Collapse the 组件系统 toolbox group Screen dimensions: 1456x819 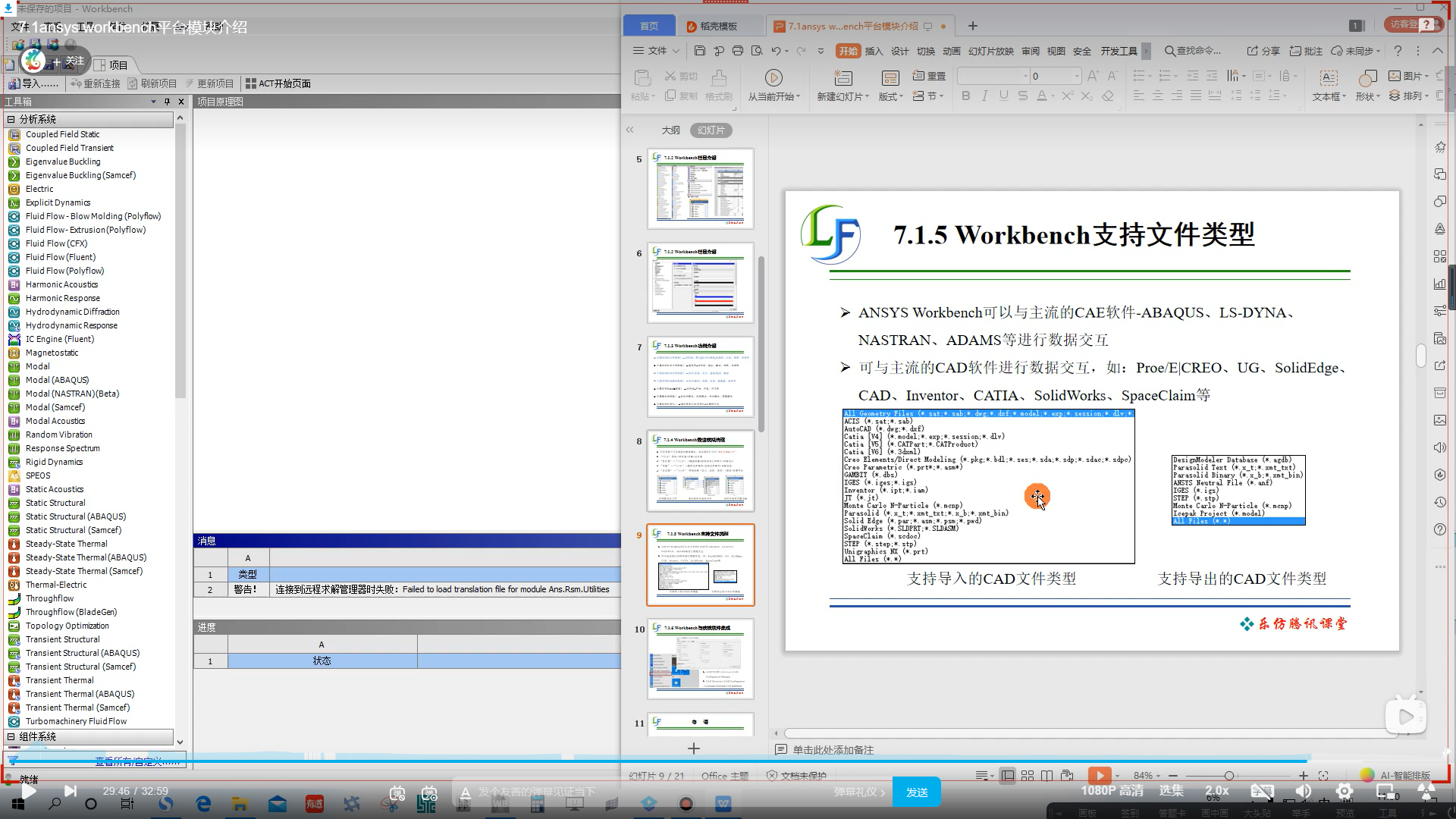point(11,736)
